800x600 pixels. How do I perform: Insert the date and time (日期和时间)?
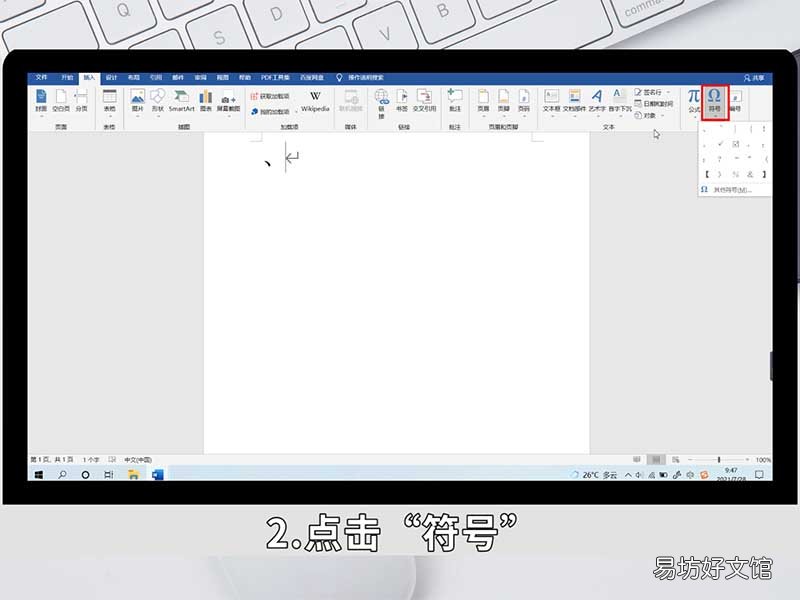(654, 104)
